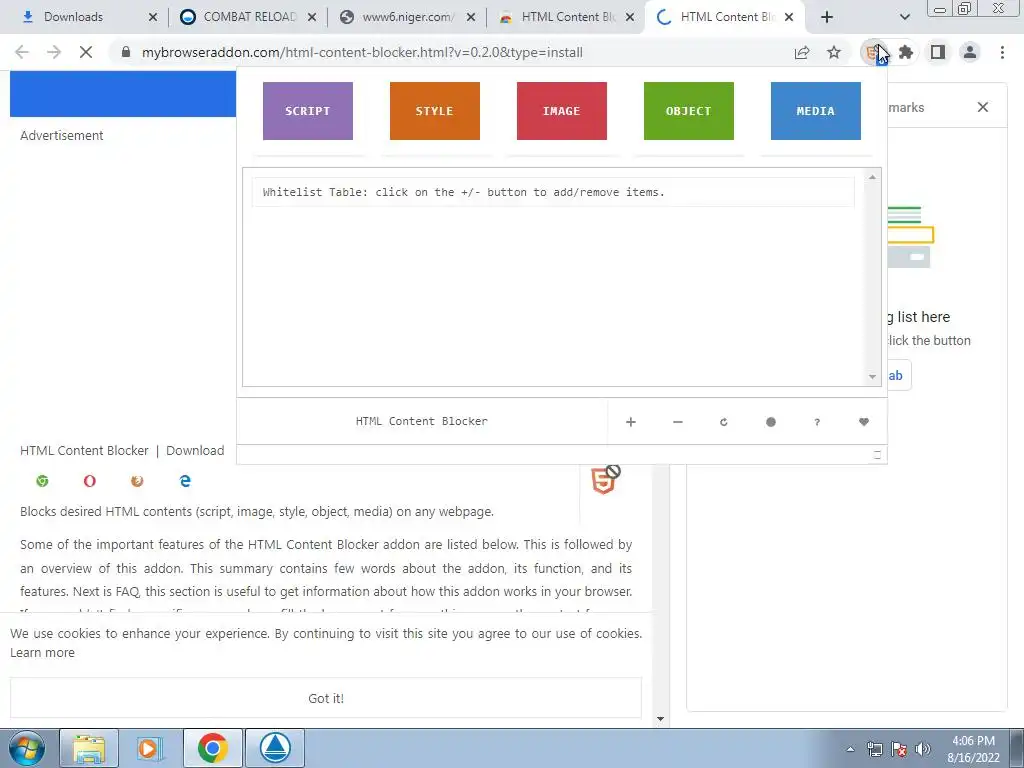Show hidden tray icons arrow
1024x768 pixels.
pos(850,749)
